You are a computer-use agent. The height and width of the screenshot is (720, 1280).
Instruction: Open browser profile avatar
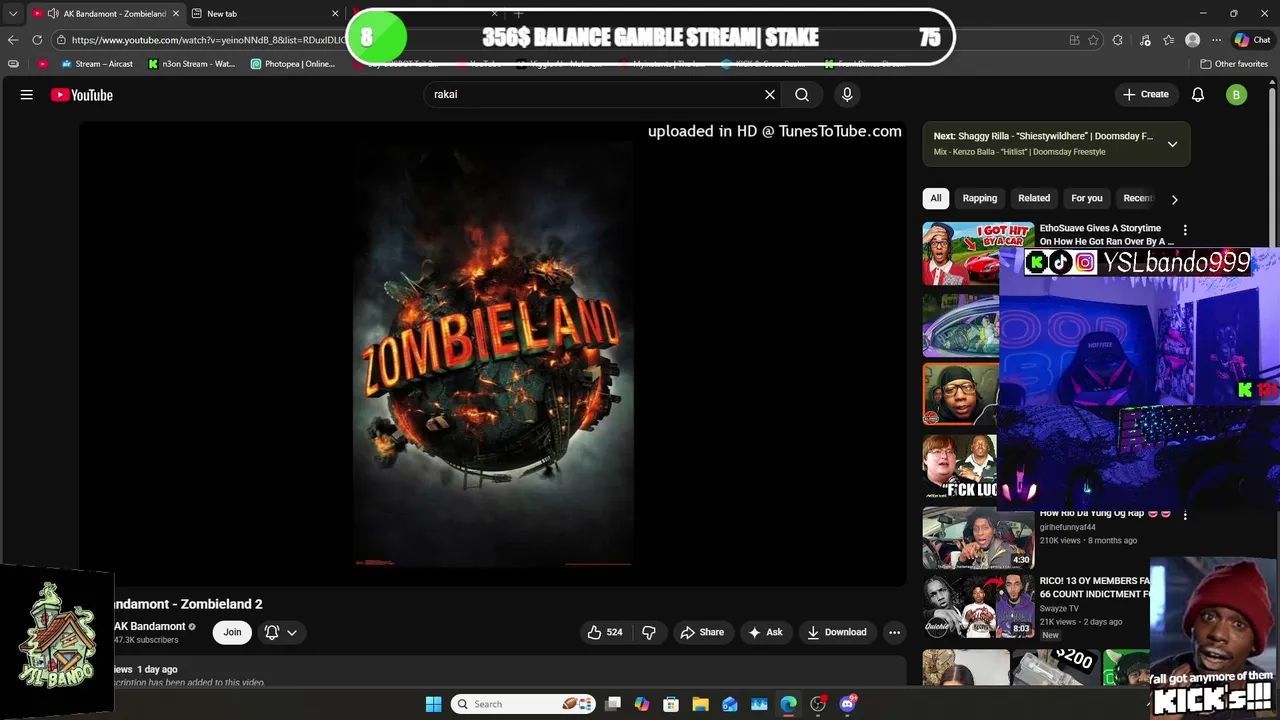pyautogui.click(x=1192, y=40)
